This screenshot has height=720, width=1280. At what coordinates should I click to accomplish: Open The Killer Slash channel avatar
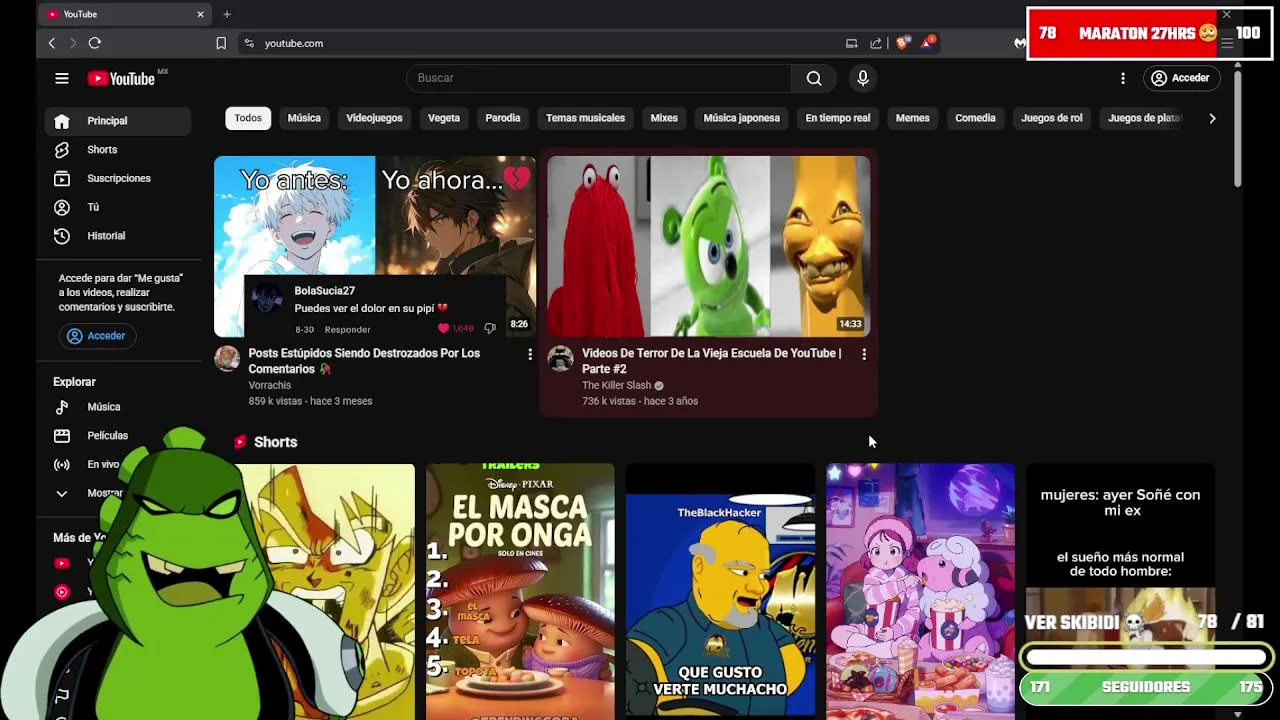561,358
